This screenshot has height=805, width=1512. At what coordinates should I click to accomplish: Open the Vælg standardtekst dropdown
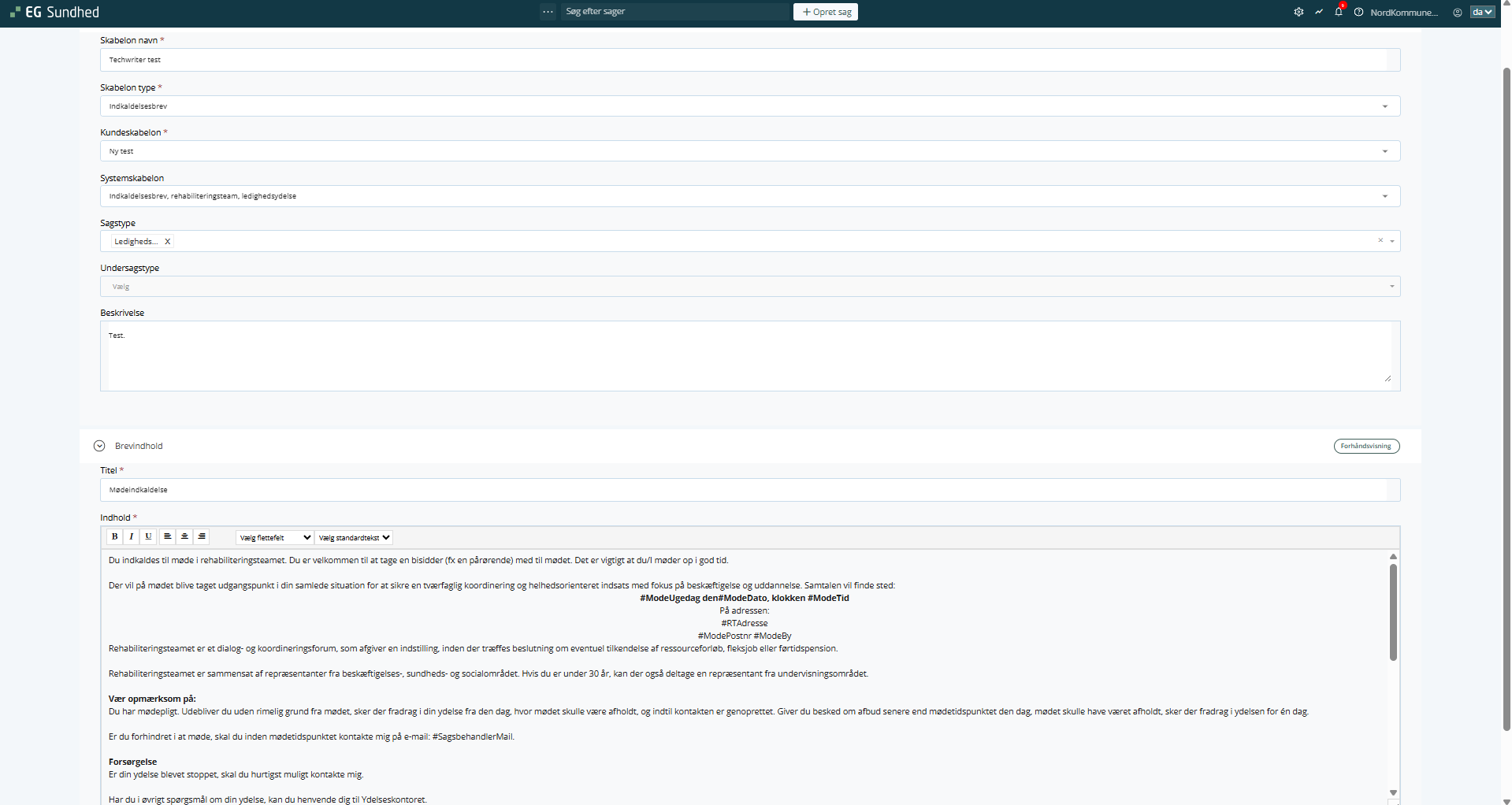(354, 537)
